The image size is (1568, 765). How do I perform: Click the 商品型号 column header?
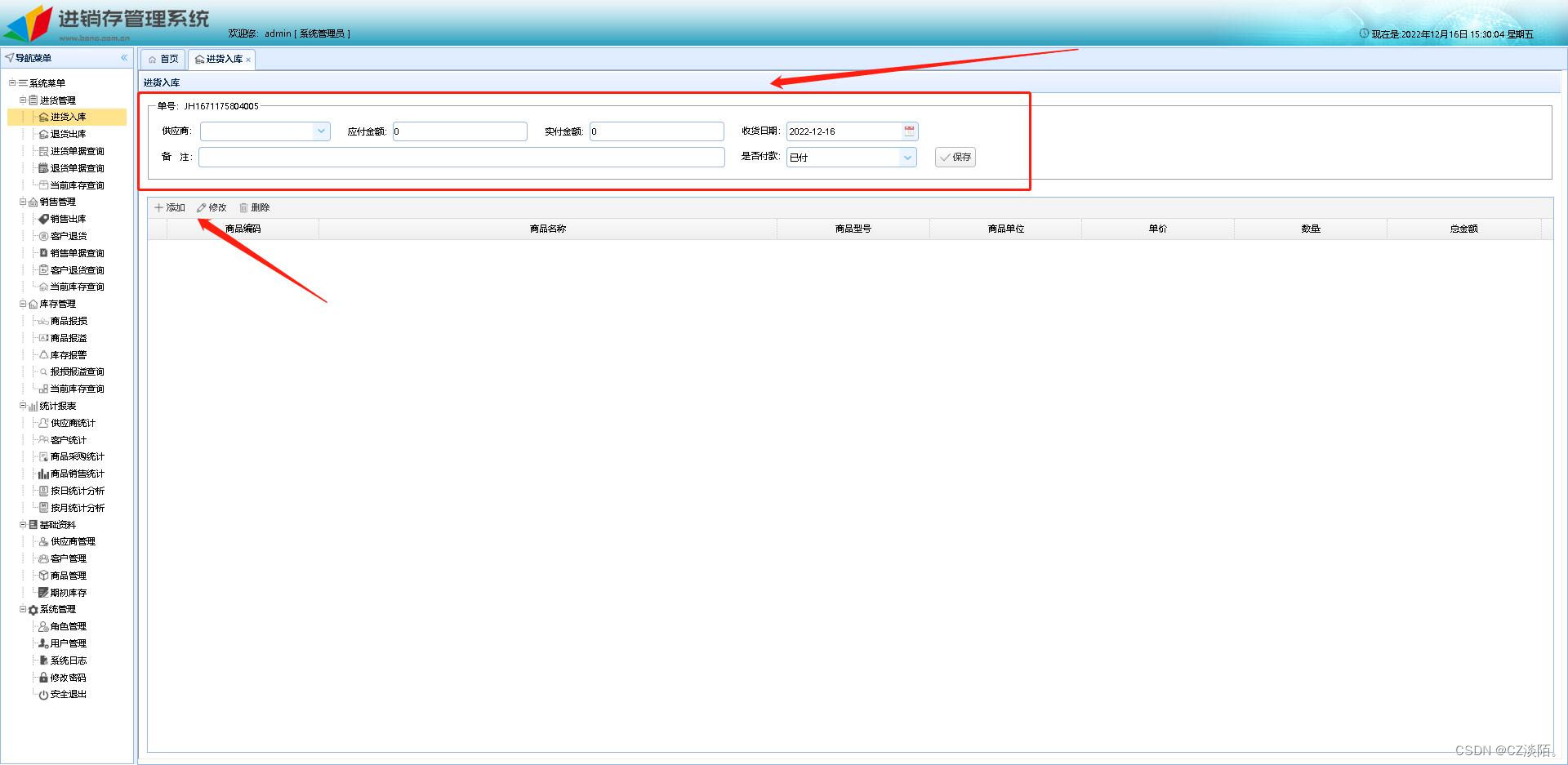pos(853,229)
